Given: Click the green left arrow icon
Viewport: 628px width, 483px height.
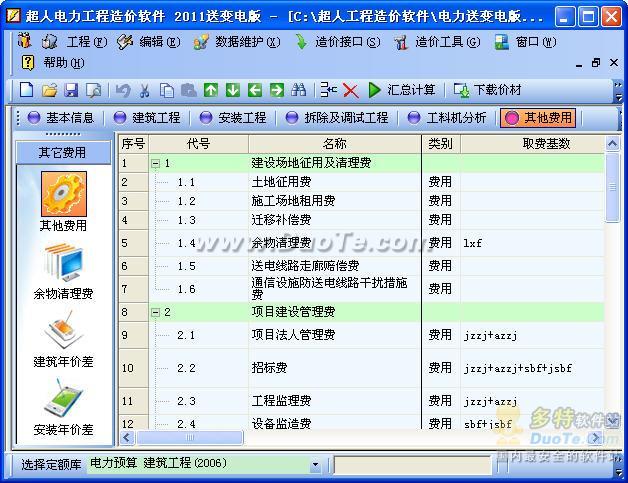Looking at the screenshot, I should click(255, 90).
